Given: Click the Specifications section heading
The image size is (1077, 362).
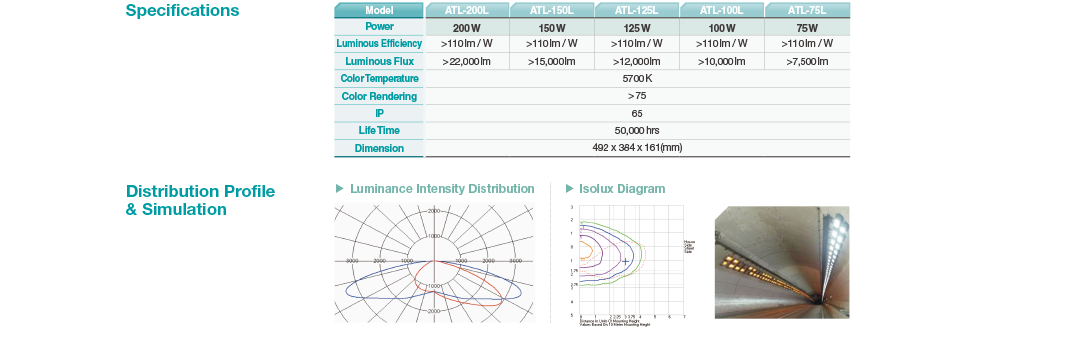Looking at the screenshot, I should (182, 11).
